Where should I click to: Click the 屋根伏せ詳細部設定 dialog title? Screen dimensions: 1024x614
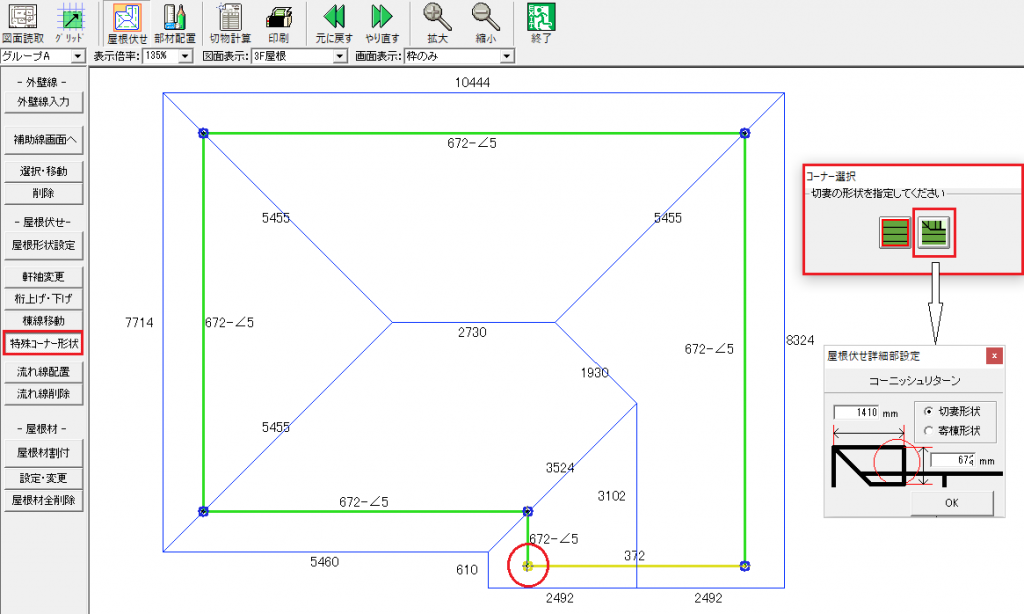(x=873, y=356)
